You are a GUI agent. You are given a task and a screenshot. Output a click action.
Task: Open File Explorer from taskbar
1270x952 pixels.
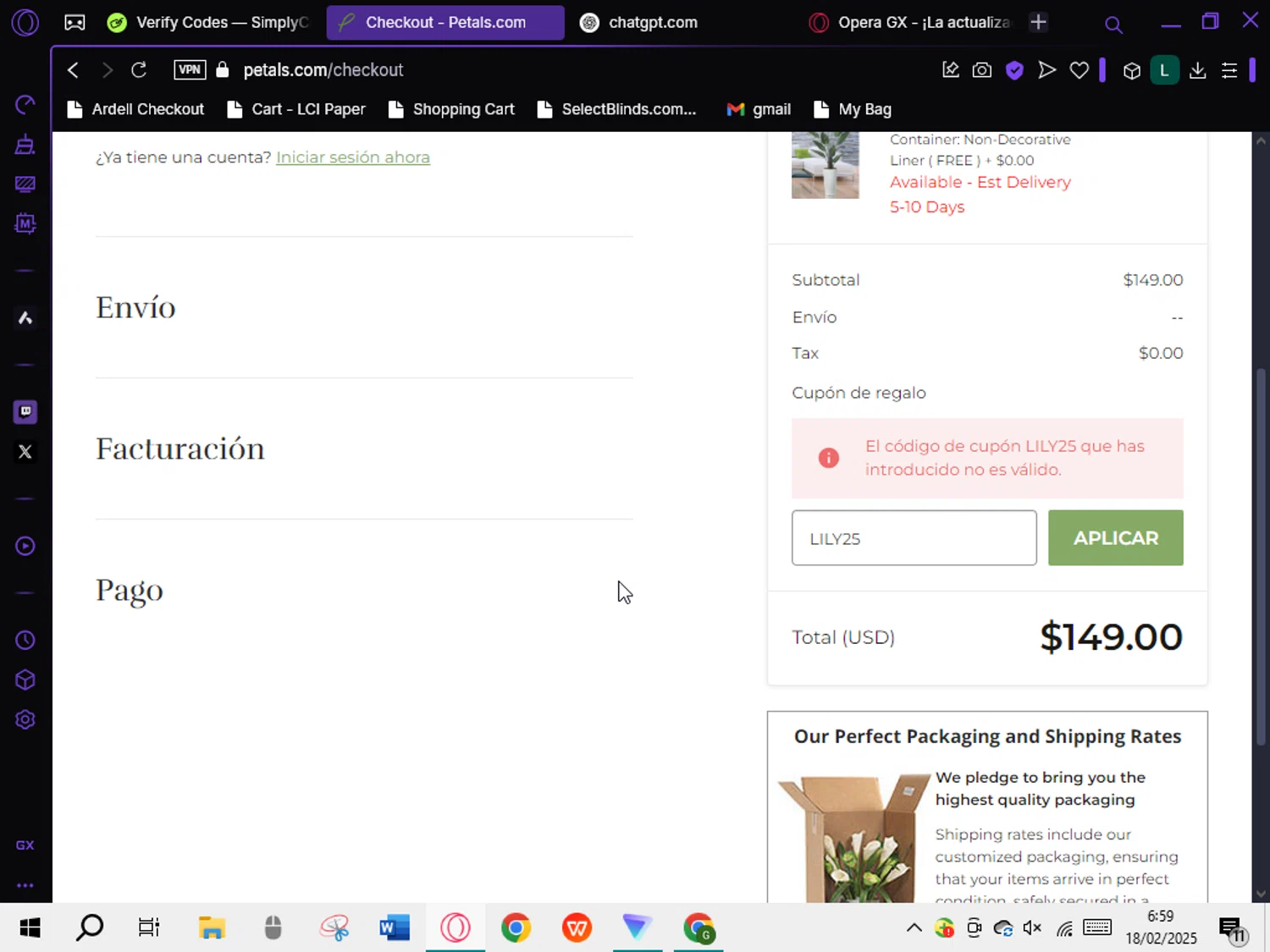pos(212,928)
